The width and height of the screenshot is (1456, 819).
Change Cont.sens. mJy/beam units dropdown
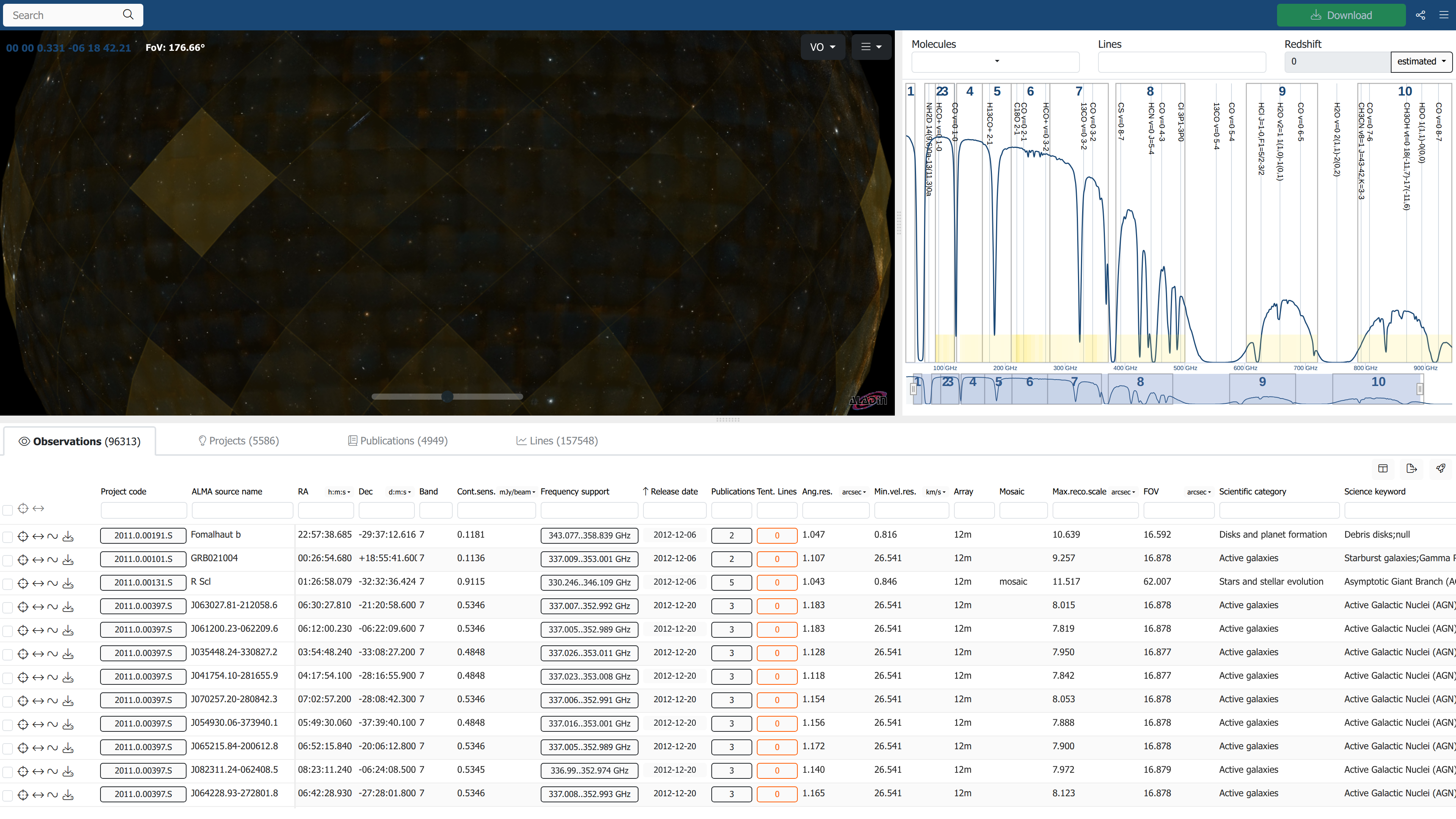[x=517, y=492]
